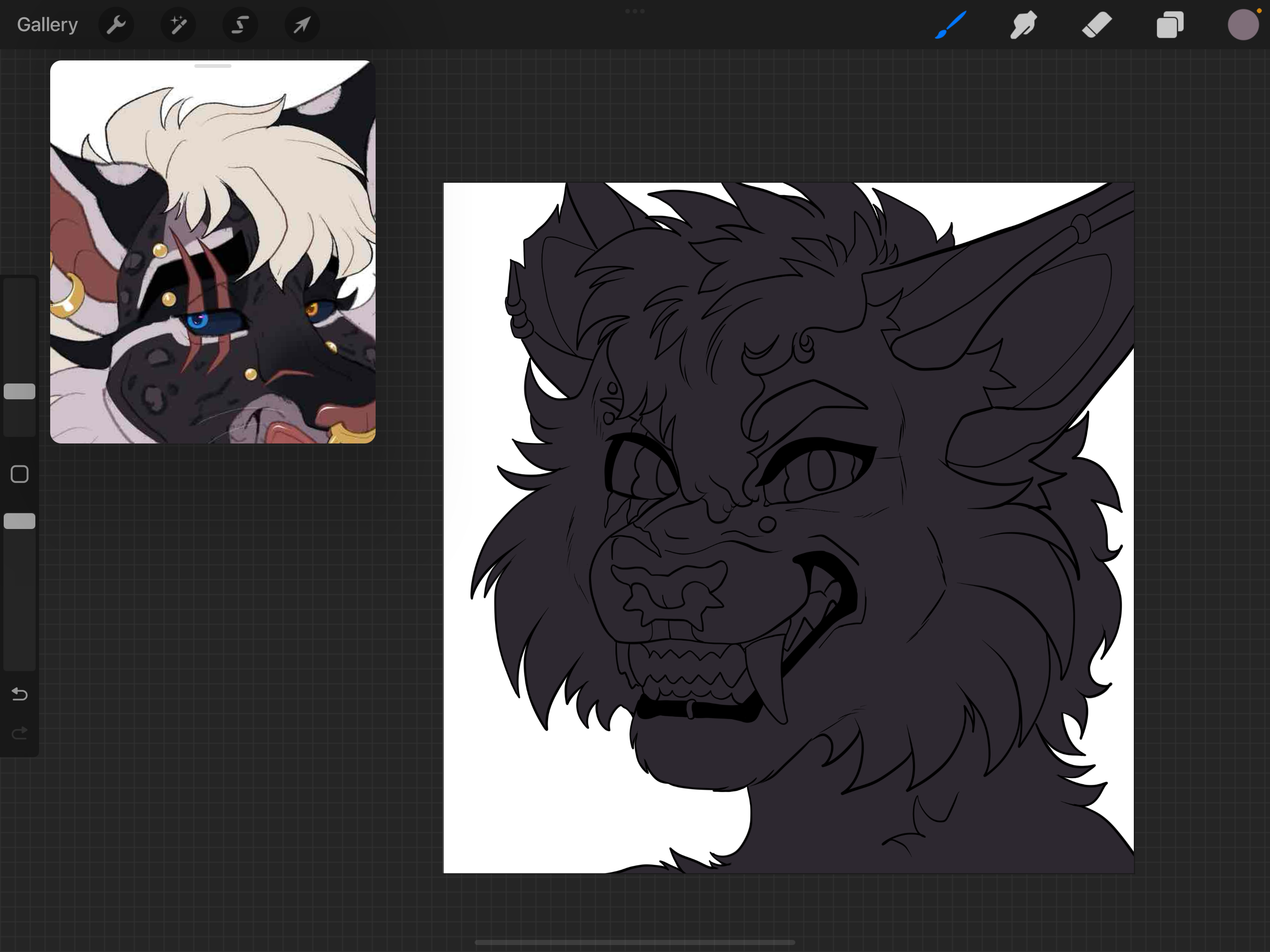The height and width of the screenshot is (952, 1270).
Task: Select the Eraser tool
Action: (1097, 25)
